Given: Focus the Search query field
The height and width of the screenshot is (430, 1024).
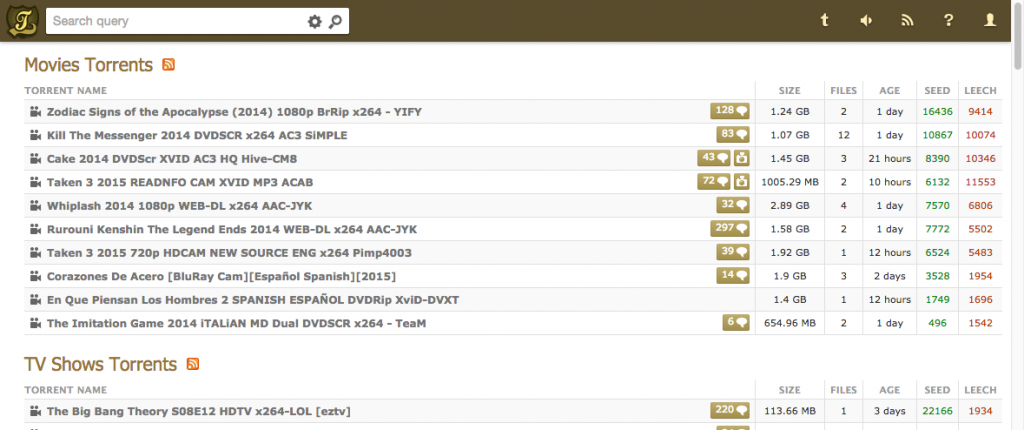Looking at the screenshot, I should (x=176, y=21).
